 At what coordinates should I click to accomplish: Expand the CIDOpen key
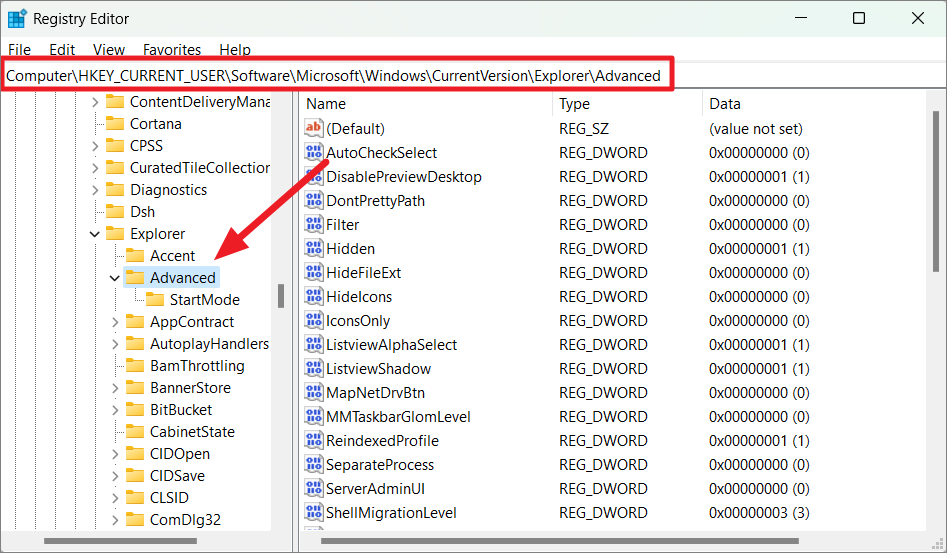115,454
